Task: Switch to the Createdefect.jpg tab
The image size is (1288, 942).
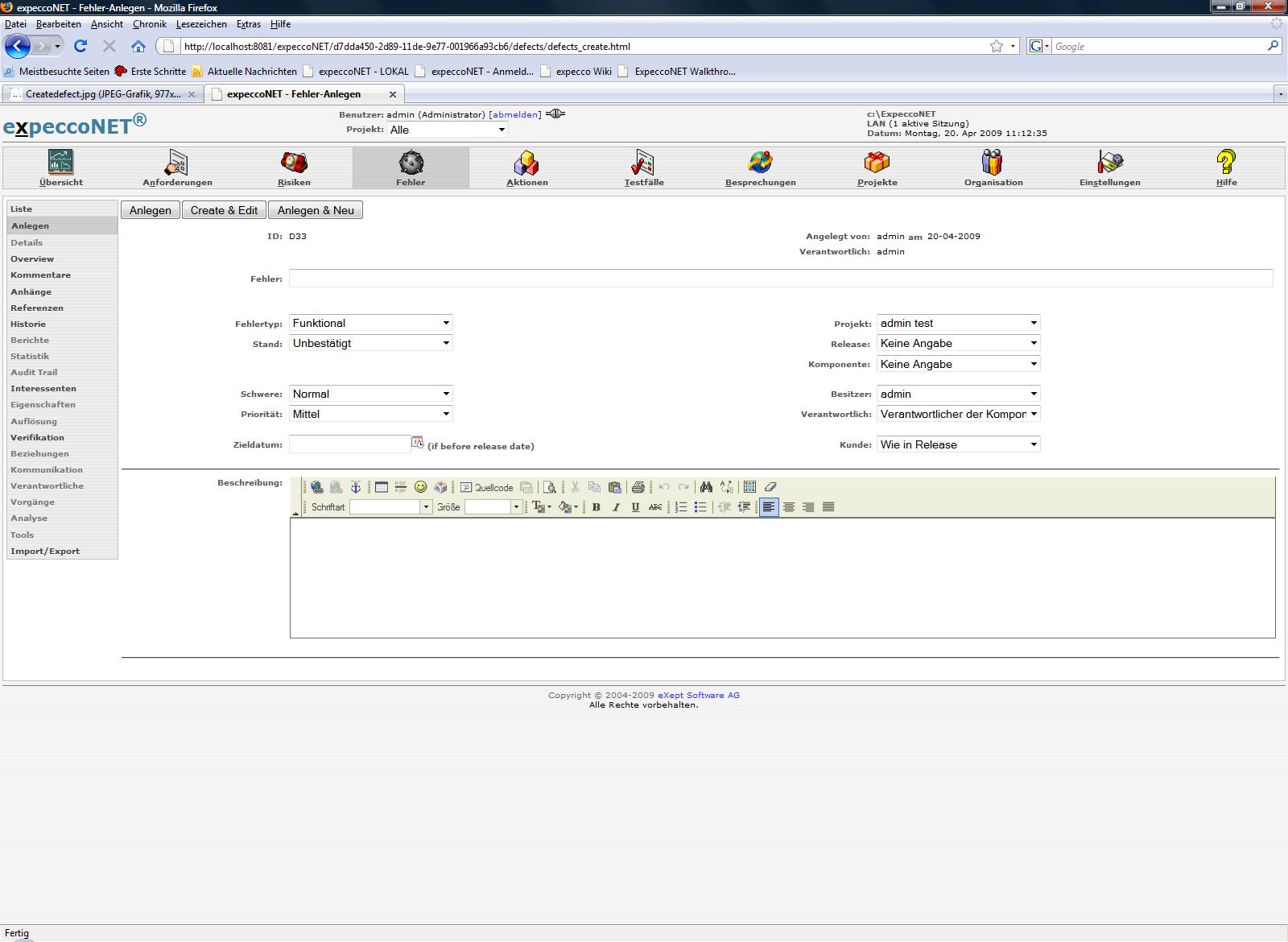Action: coord(102,94)
